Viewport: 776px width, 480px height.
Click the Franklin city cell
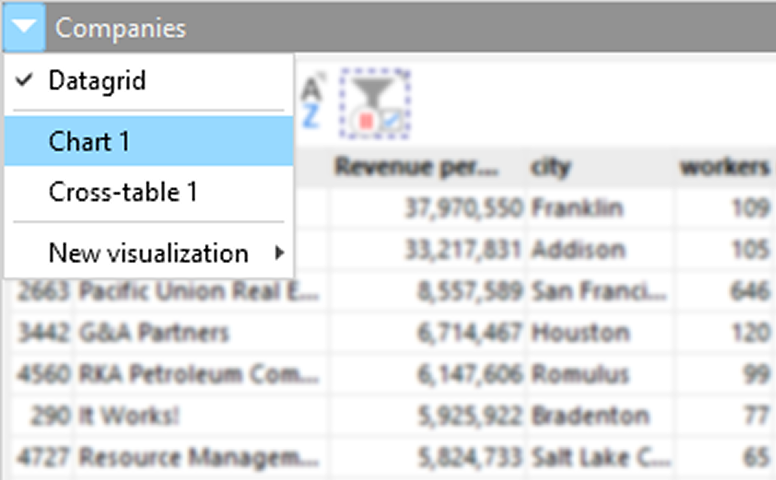pyautogui.click(x=577, y=208)
